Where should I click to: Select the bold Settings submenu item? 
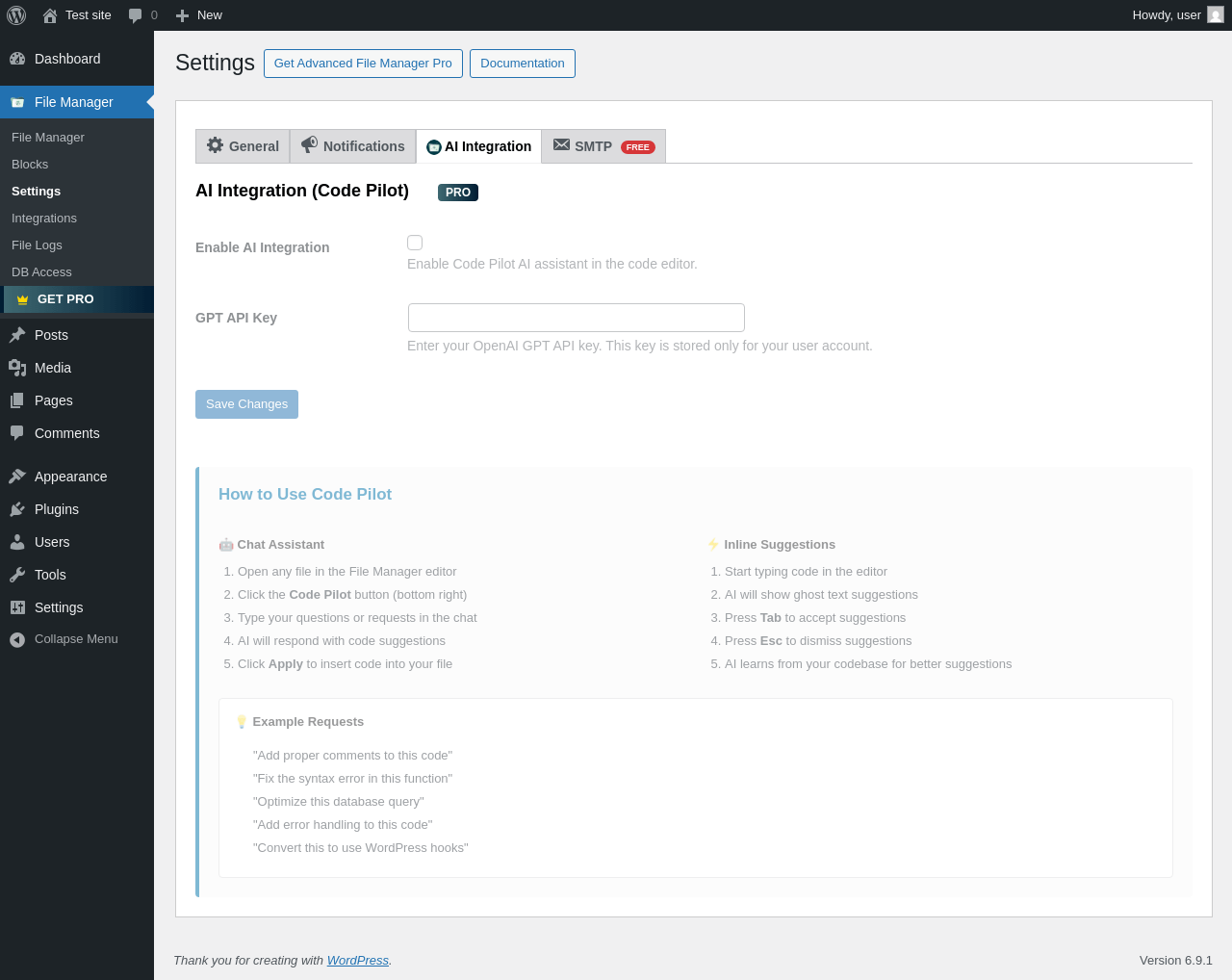click(x=36, y=192)
